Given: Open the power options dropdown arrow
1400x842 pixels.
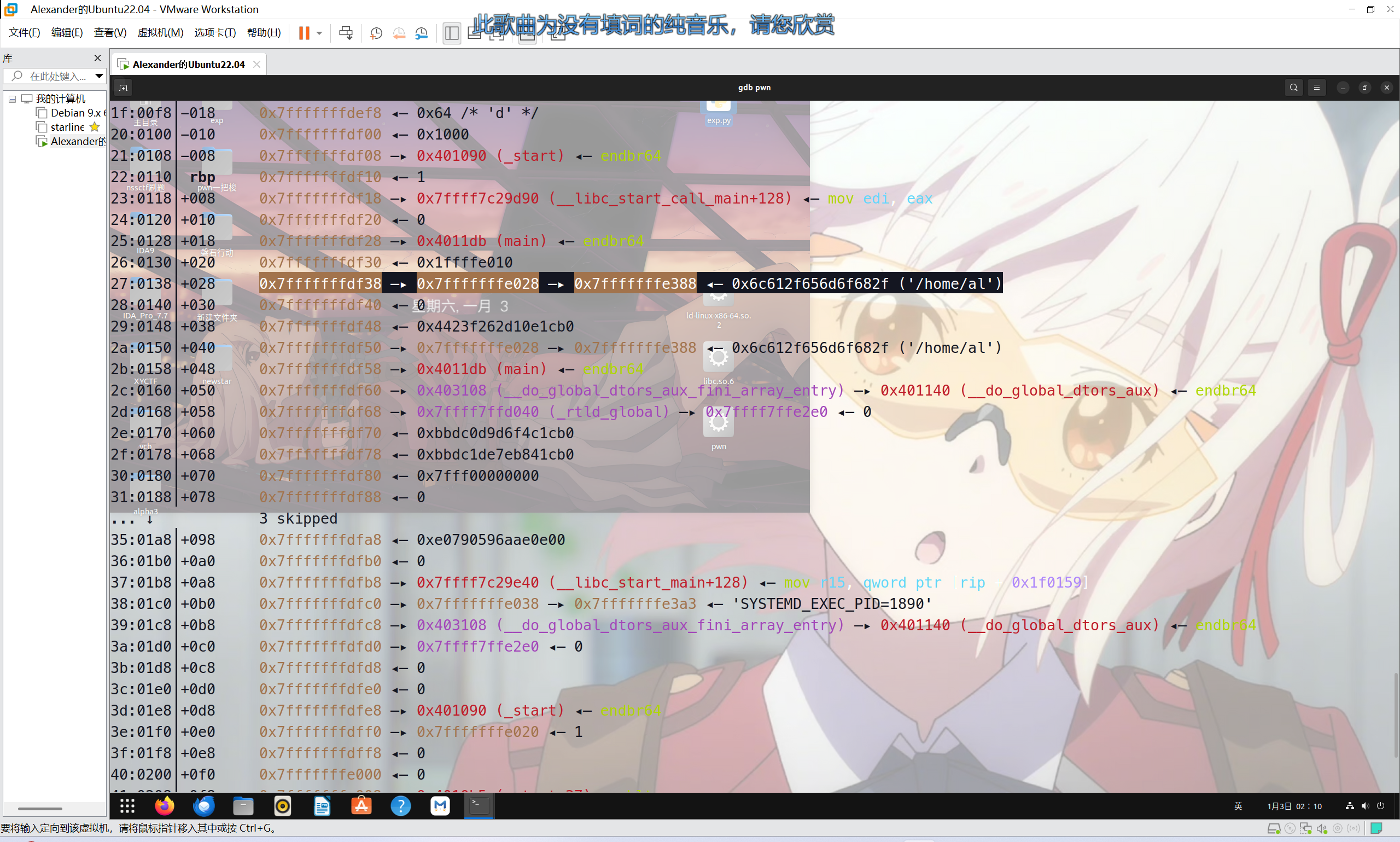Looking at the screenshot, I should pos(320,33).
